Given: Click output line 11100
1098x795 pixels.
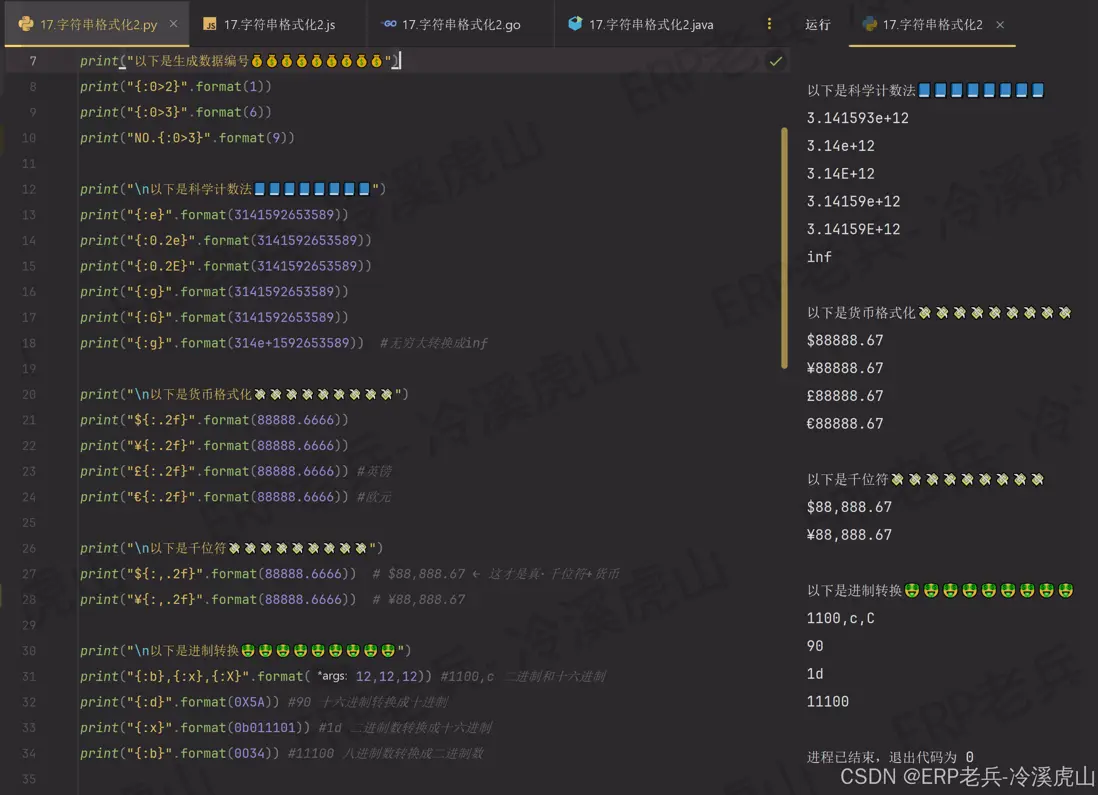Looking at the screenshot, I should [827, 702].
